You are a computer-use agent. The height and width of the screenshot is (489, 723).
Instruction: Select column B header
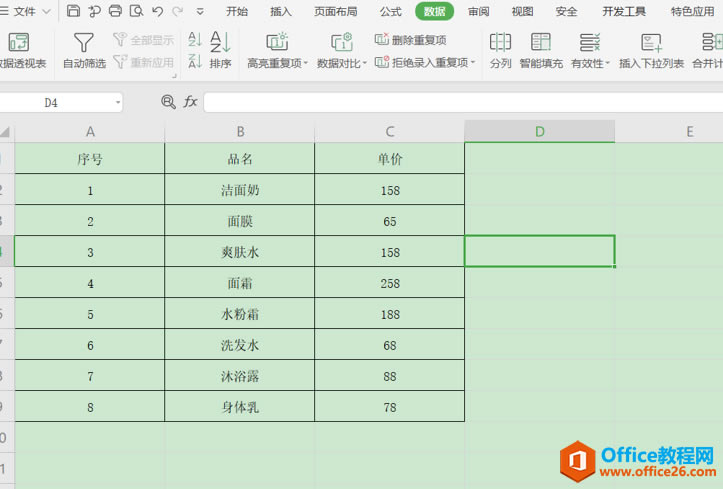click(240, 132)
